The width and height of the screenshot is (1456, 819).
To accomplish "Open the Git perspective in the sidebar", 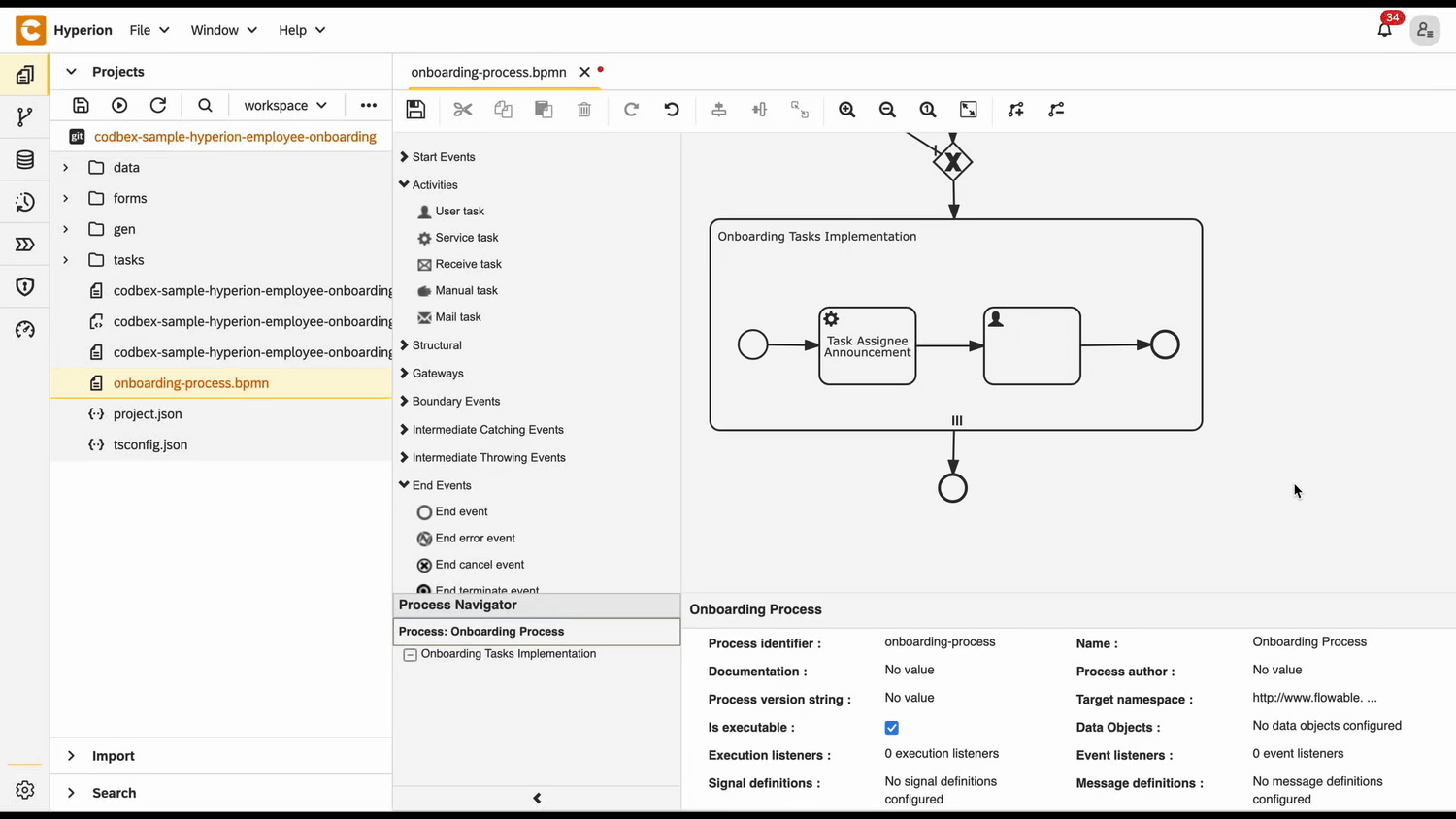I will [x=24, y=116].
